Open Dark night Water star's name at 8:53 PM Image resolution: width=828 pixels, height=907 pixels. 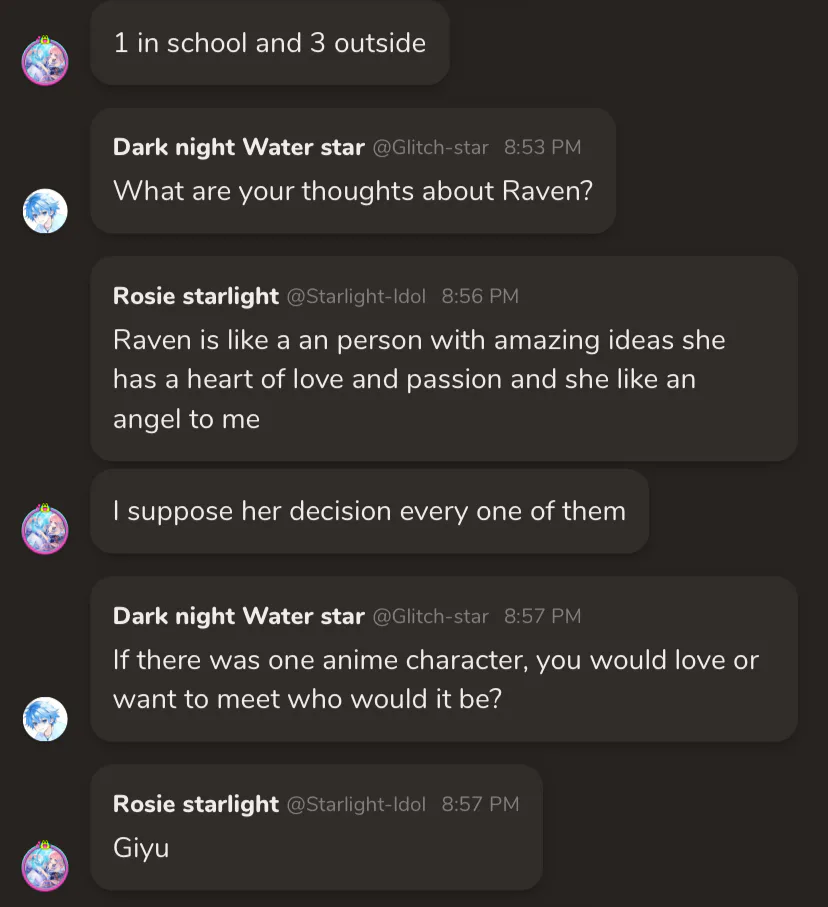(238, 147)
